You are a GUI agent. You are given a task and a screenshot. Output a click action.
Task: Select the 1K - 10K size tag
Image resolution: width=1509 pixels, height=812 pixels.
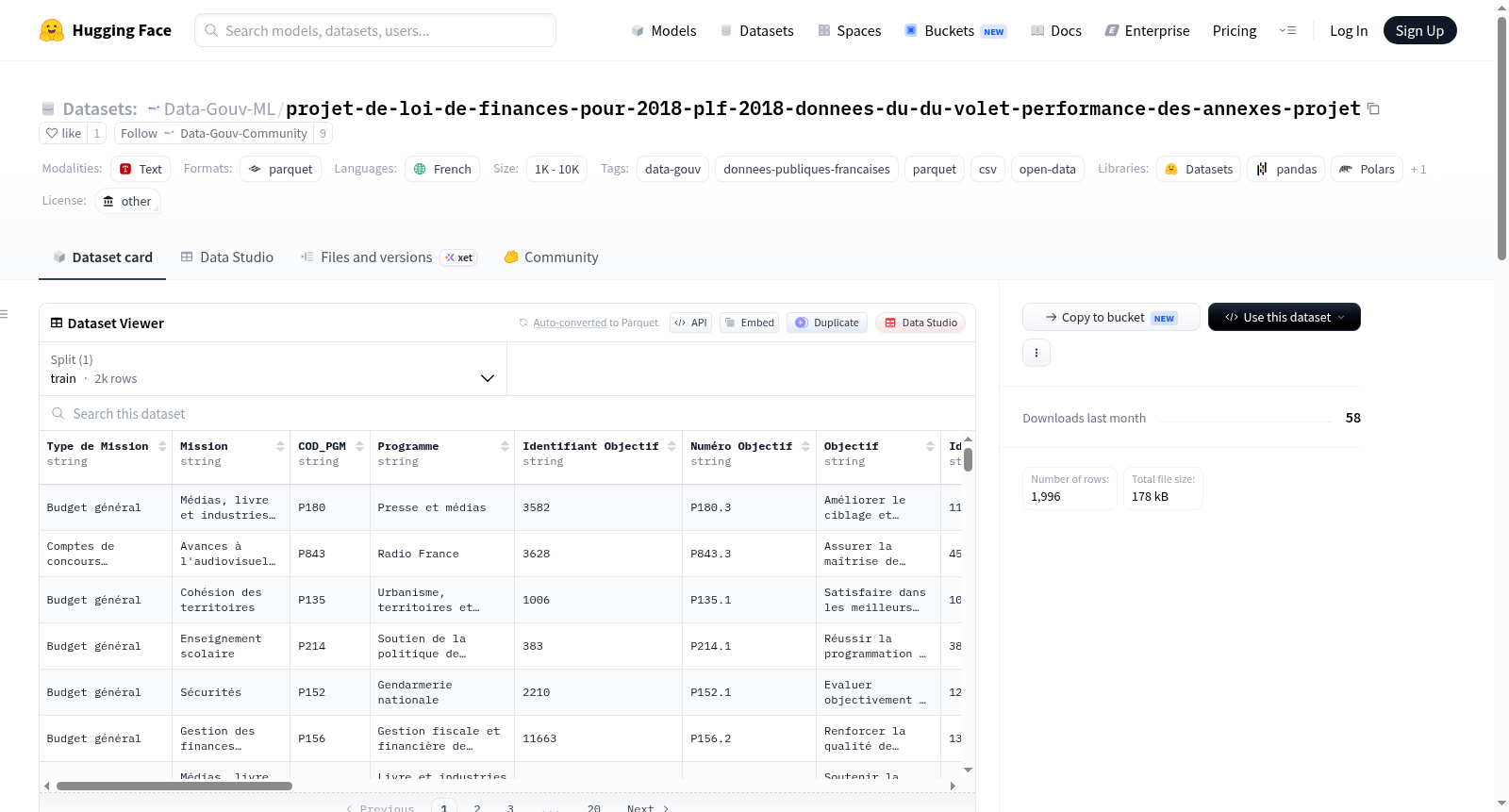(x=556, y=169)
